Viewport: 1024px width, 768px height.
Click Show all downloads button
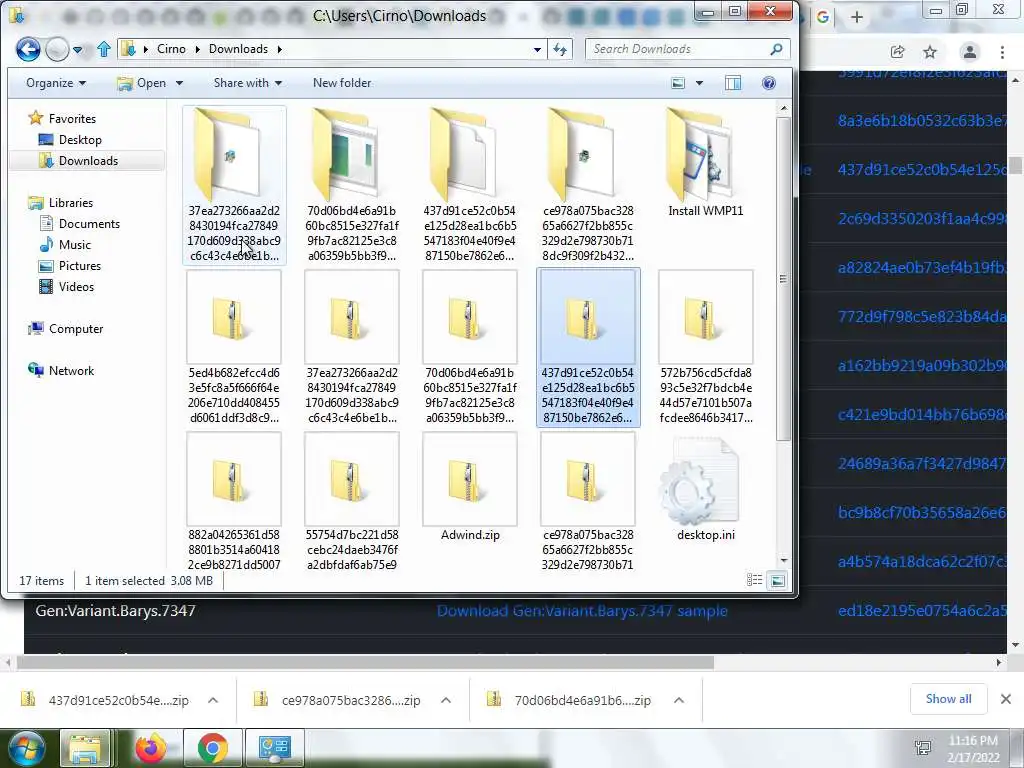coord(948,699)
